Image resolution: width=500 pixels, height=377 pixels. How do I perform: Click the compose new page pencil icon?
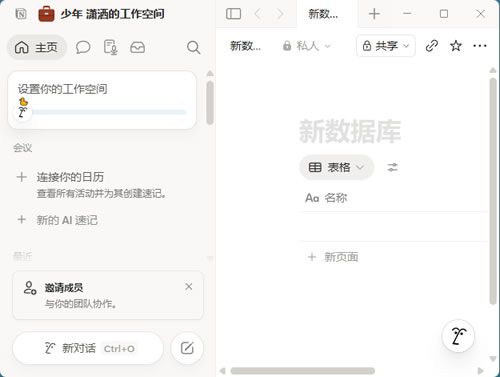pyautogui.click(x=187, y=348)
